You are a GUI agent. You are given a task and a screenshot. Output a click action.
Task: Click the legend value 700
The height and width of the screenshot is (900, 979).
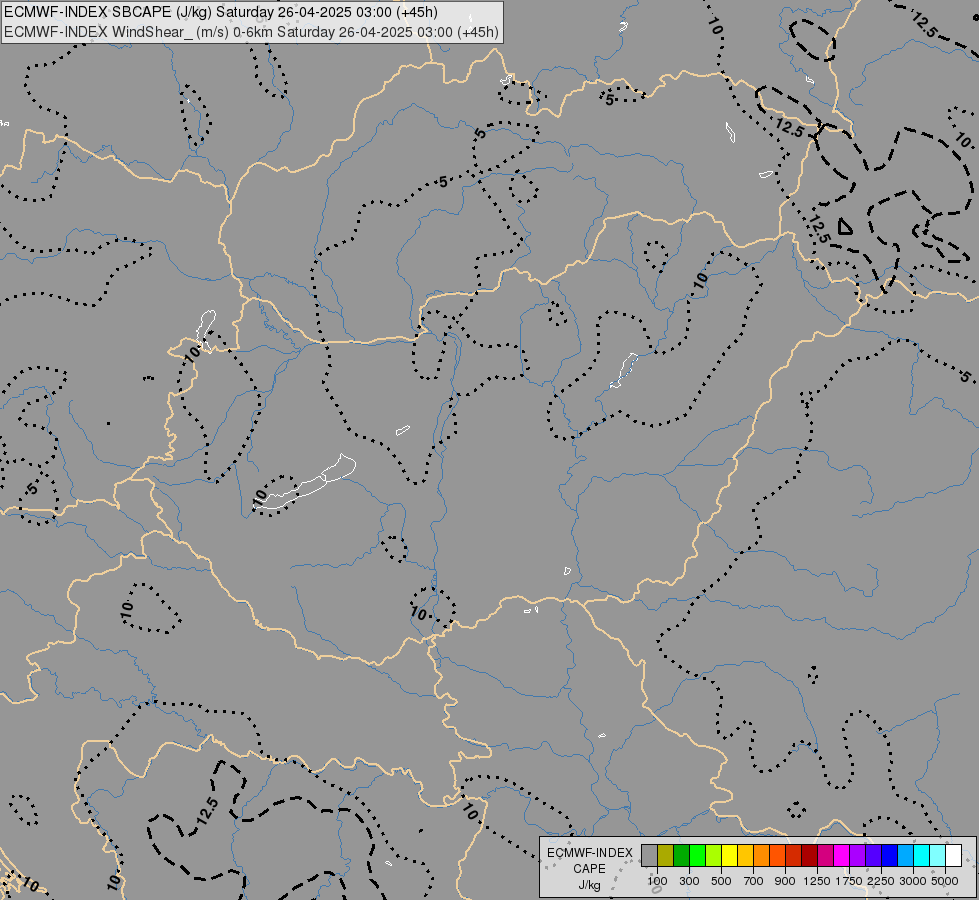754,881
